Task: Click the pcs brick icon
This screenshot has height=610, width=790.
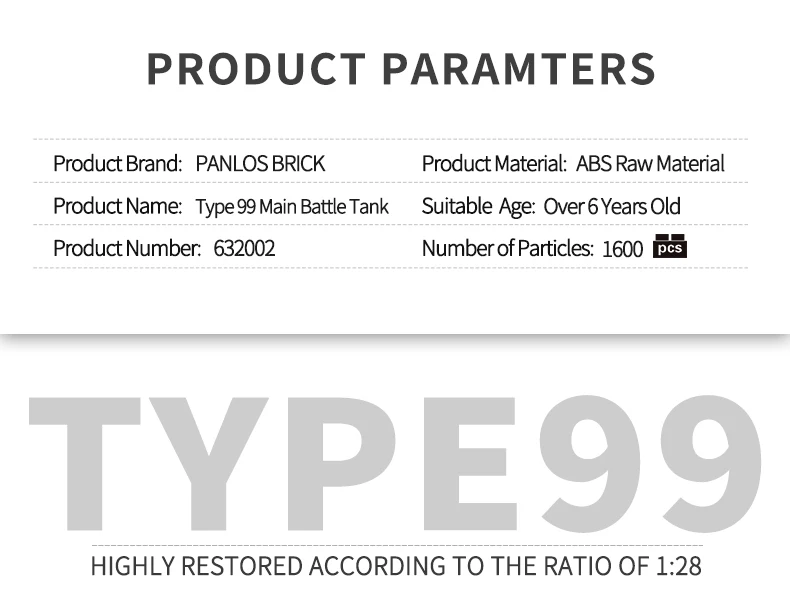Action: 669,246
